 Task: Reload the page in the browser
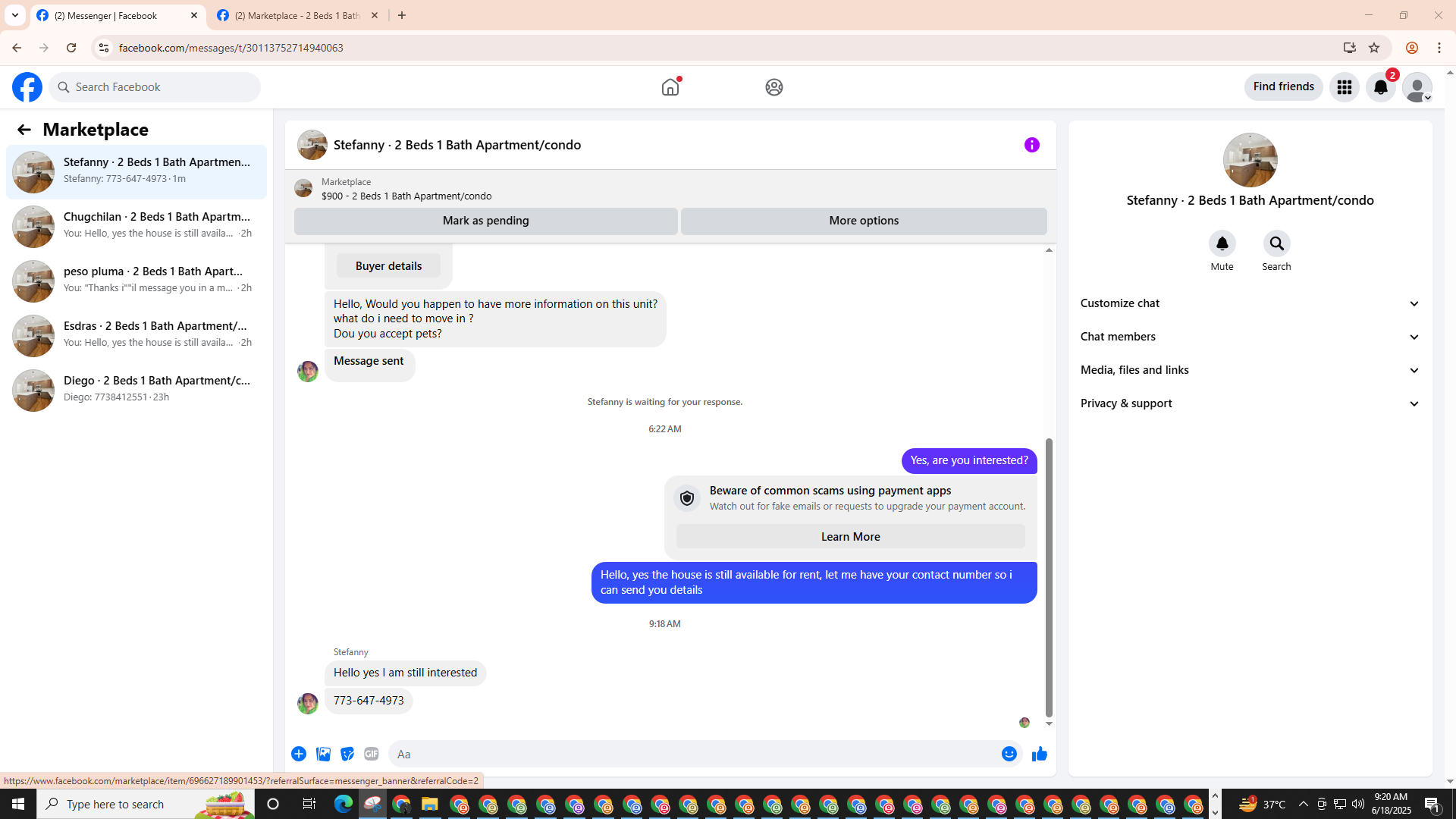click(x=71, y=48)
